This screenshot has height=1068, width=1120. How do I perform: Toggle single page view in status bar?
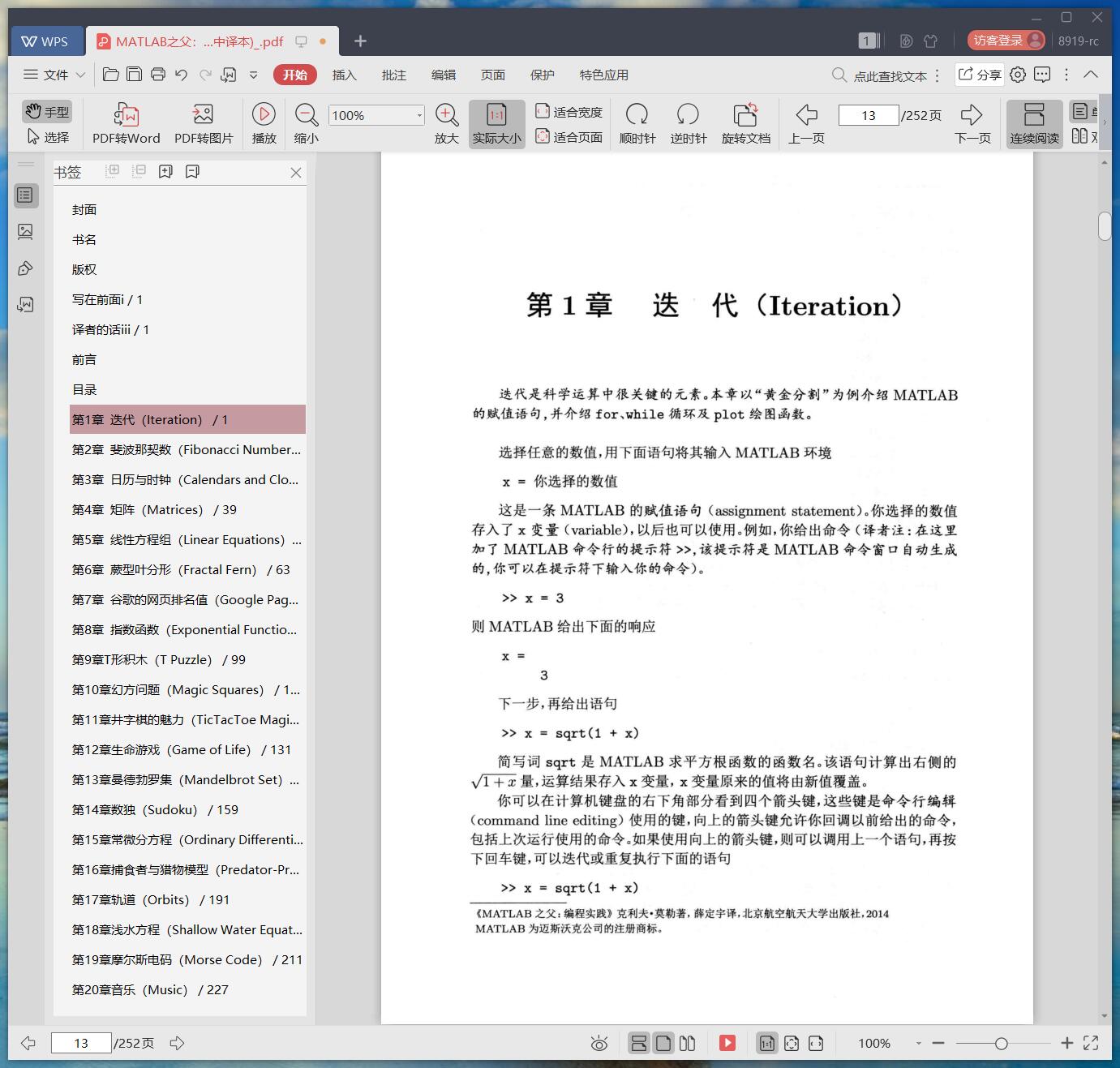point(663,1043)
